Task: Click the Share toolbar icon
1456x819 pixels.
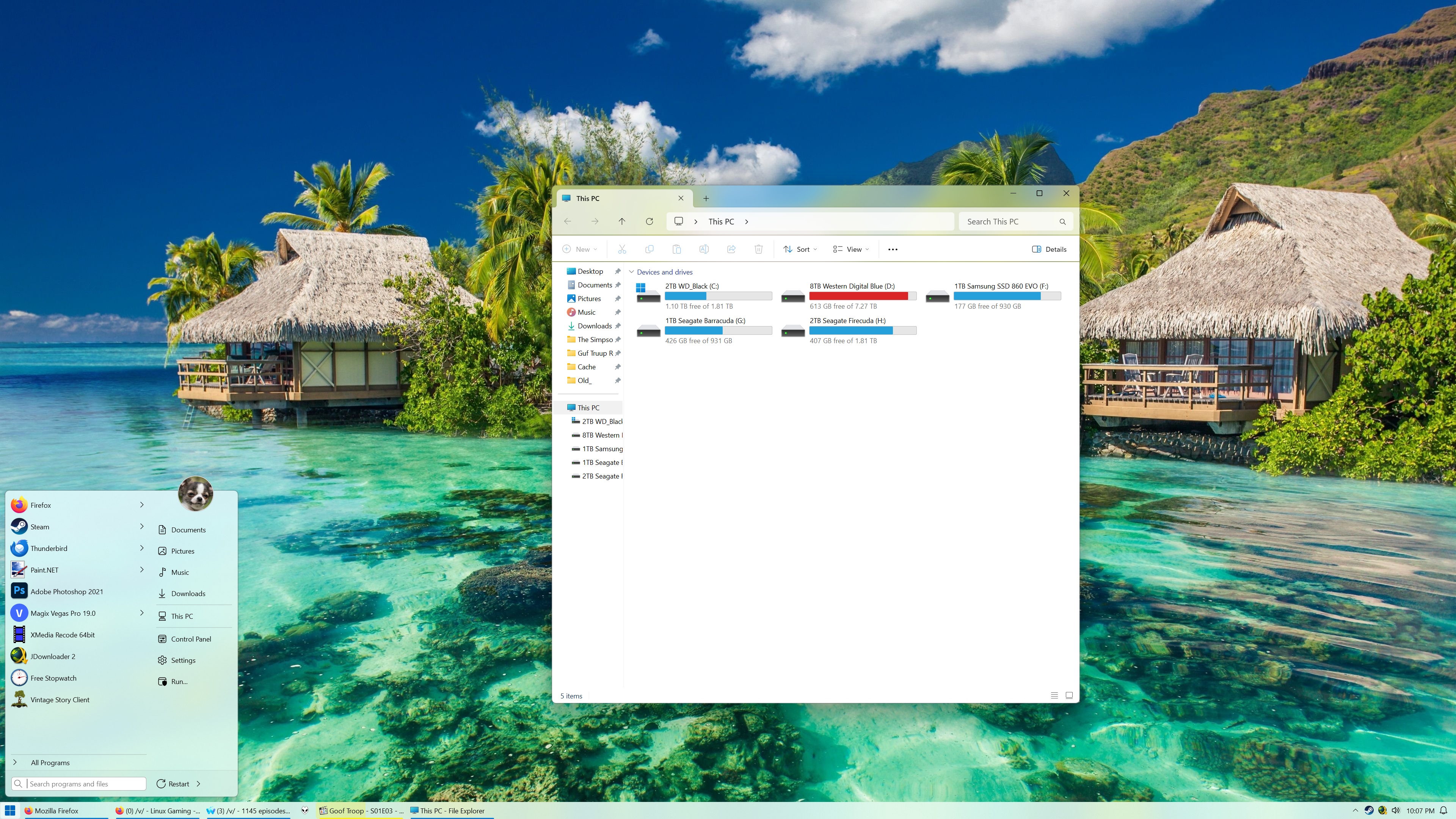Action: click(x=731, y=249)
